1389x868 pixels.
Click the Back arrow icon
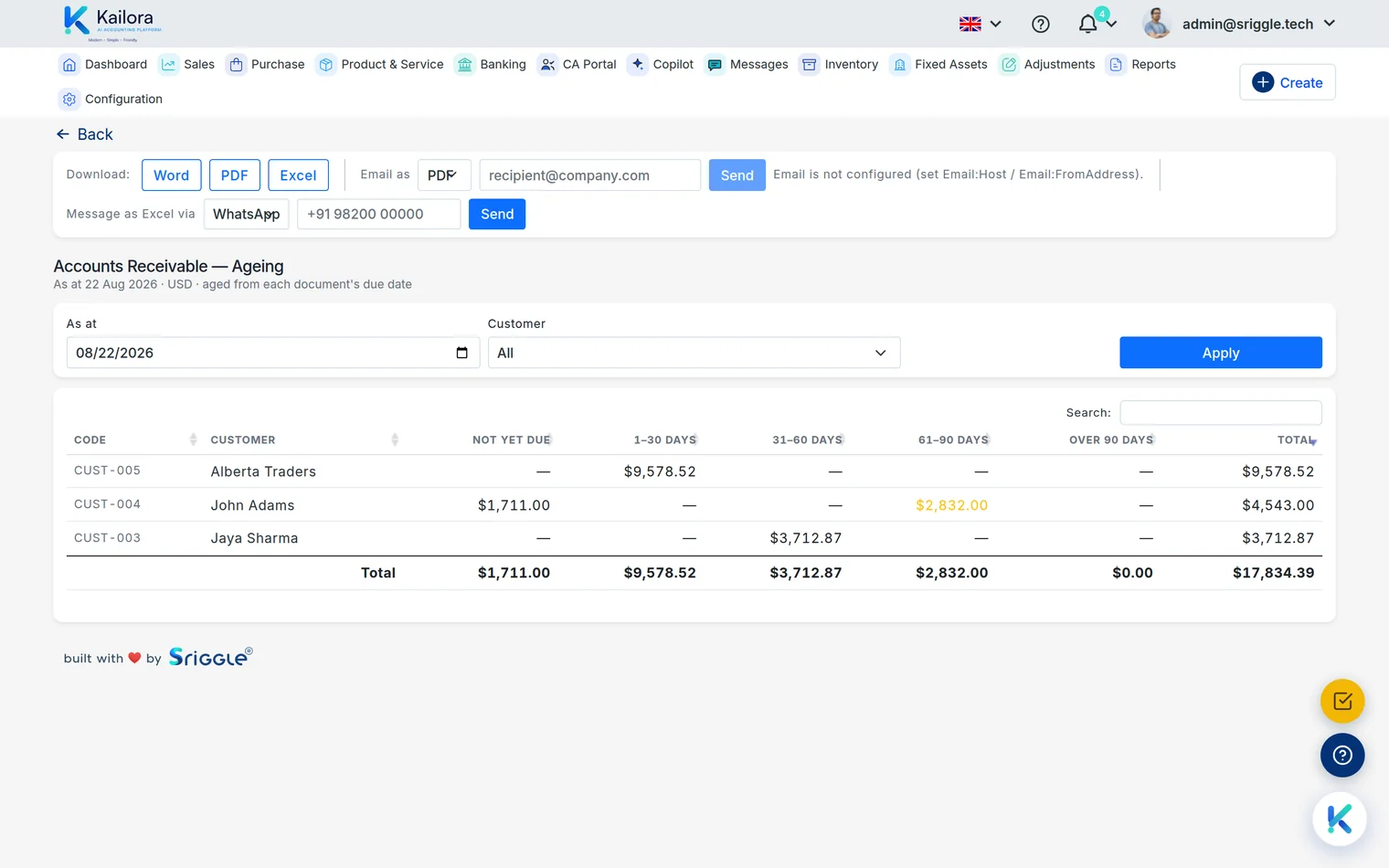(x=62, y=134)
